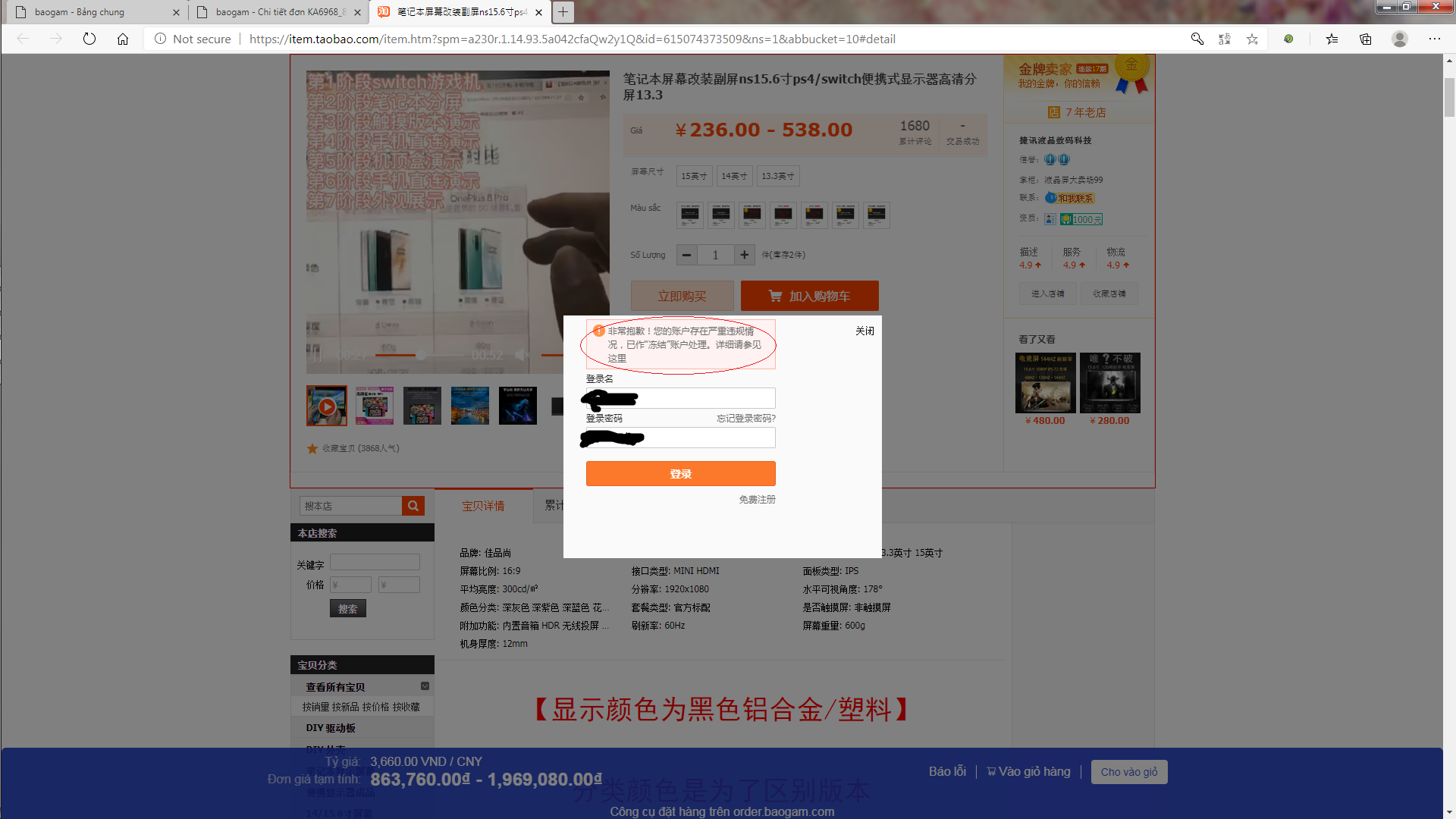Open the ¥280.00 recommended product thumbnail

[1110, 382]
